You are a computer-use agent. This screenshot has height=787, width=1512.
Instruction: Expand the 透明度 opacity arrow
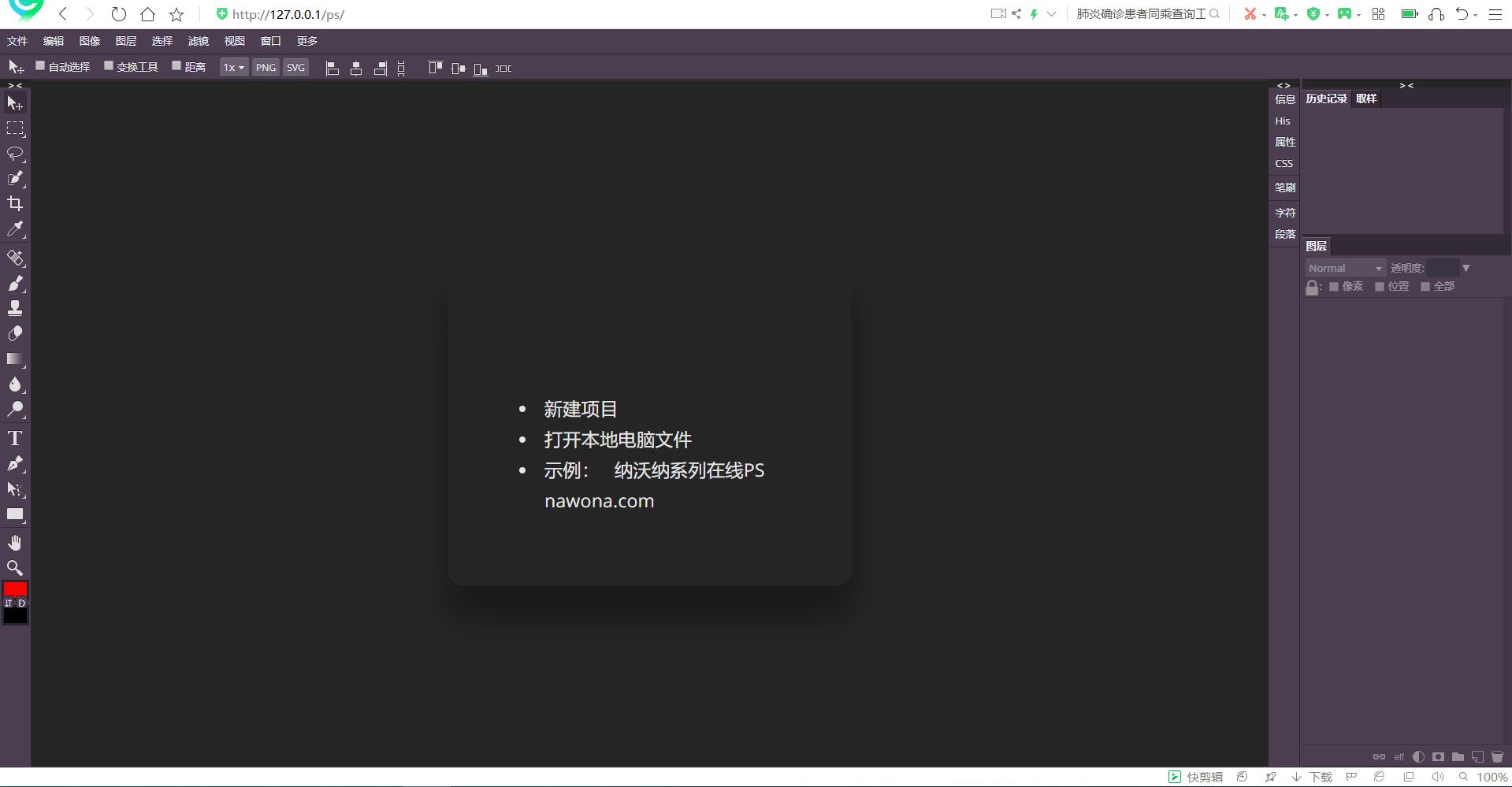[1466, 268]
